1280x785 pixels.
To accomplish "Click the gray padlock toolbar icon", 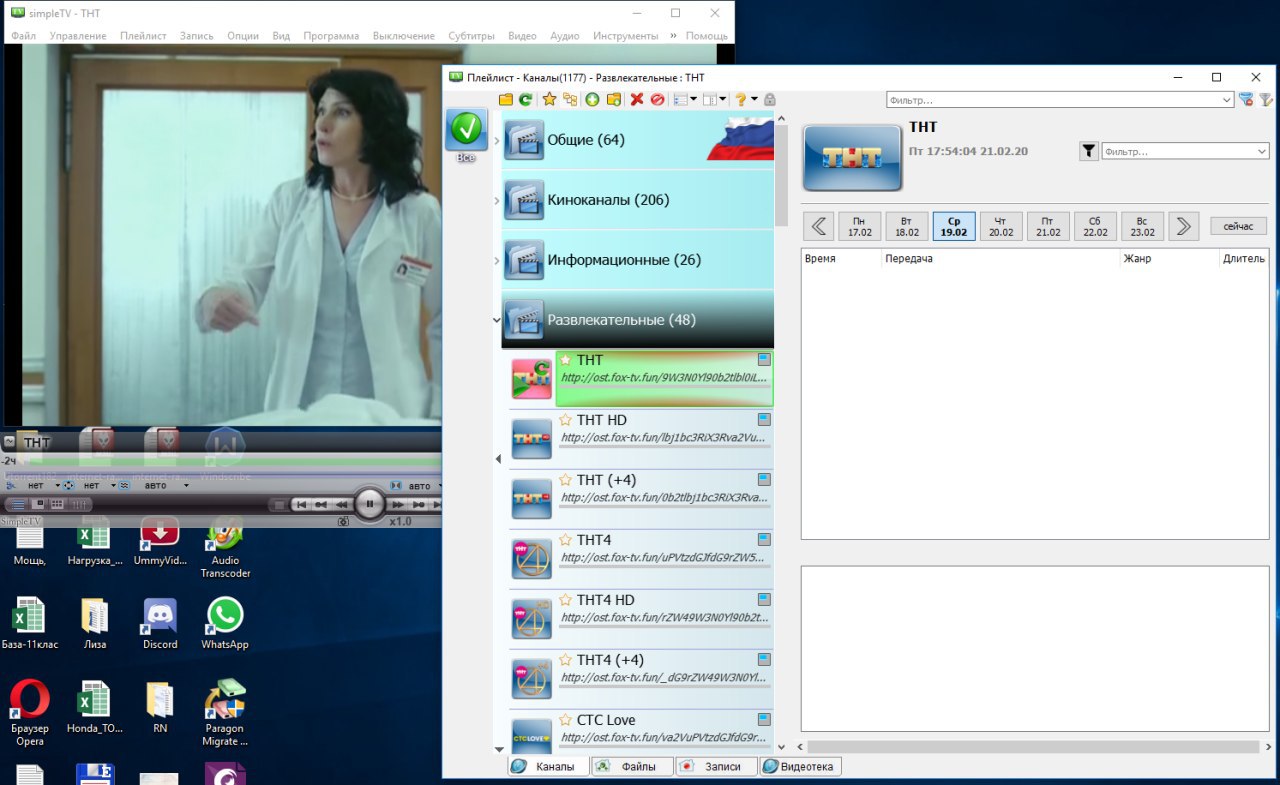I will click(x=770, y=99).
